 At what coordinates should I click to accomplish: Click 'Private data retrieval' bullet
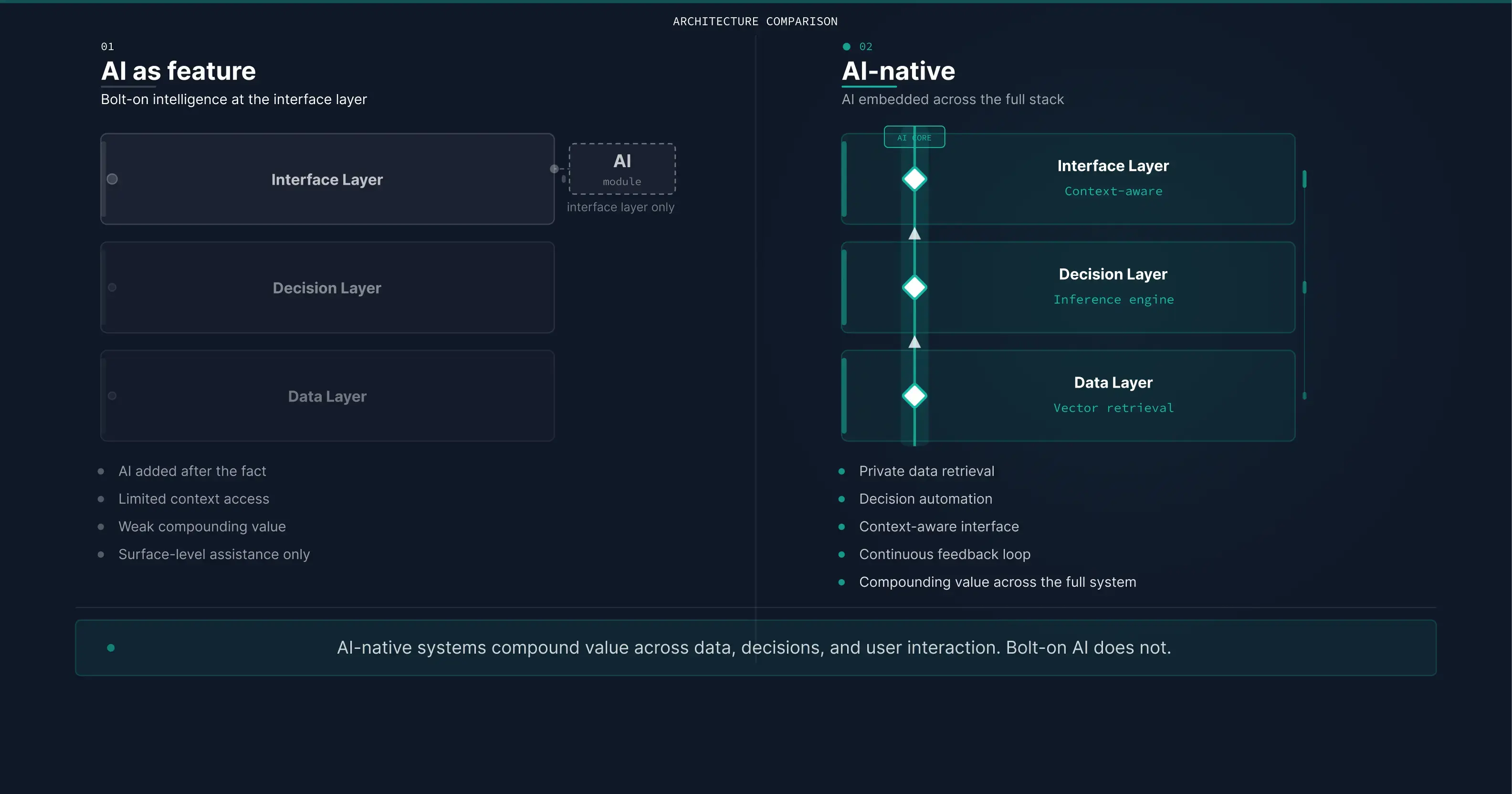tap(927, 472)
